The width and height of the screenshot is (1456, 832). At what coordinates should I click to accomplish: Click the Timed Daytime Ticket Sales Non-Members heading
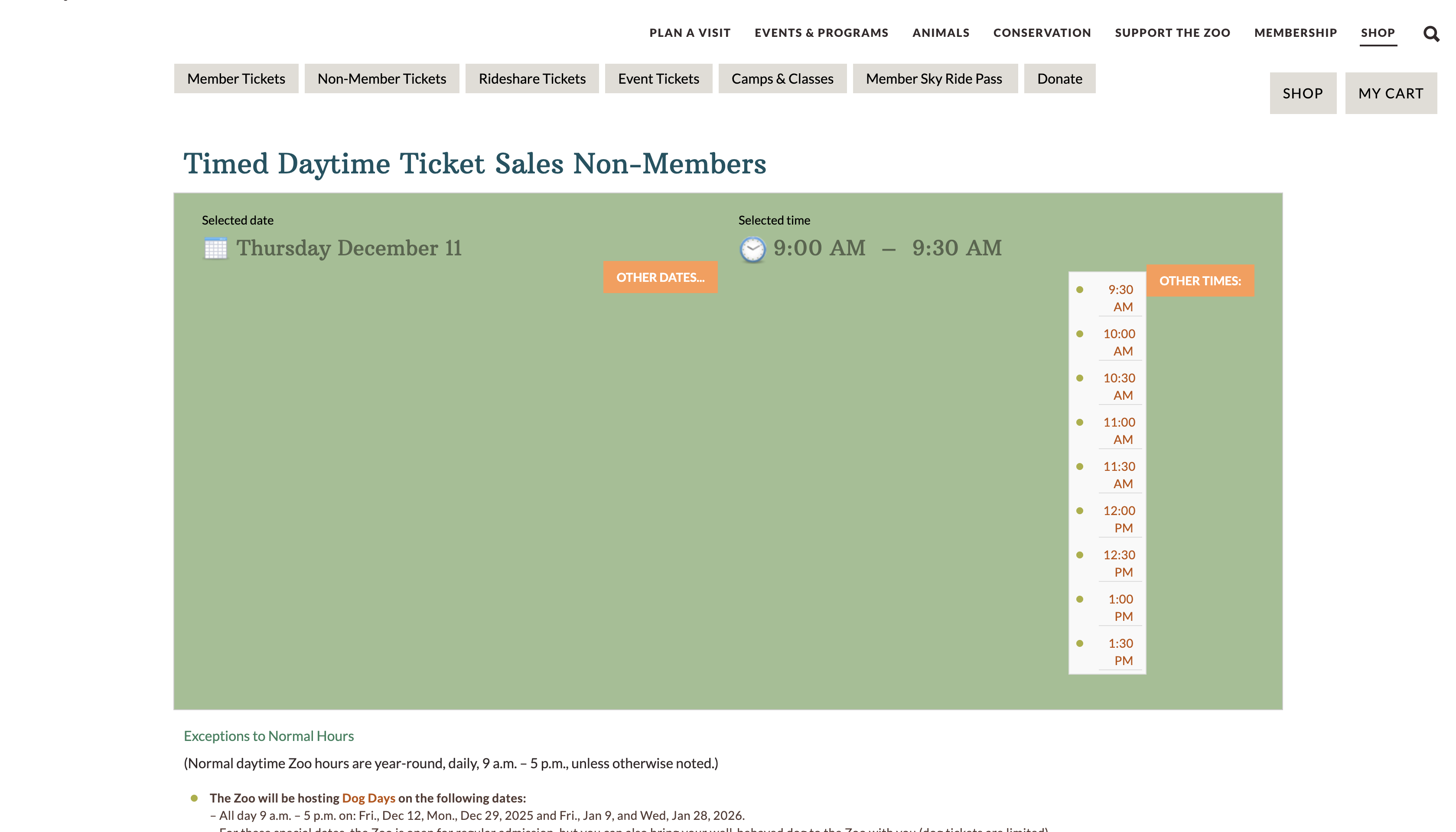[x=474, y=164]
